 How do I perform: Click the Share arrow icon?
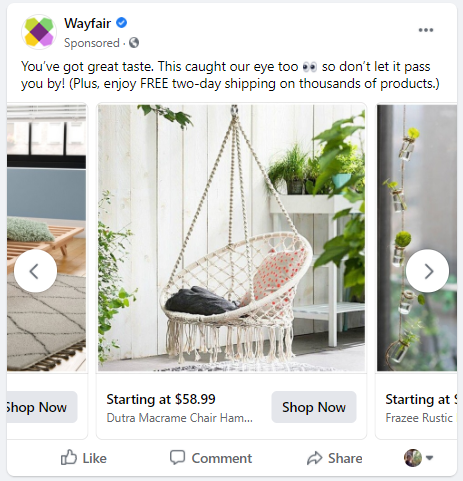click(314, 458)
